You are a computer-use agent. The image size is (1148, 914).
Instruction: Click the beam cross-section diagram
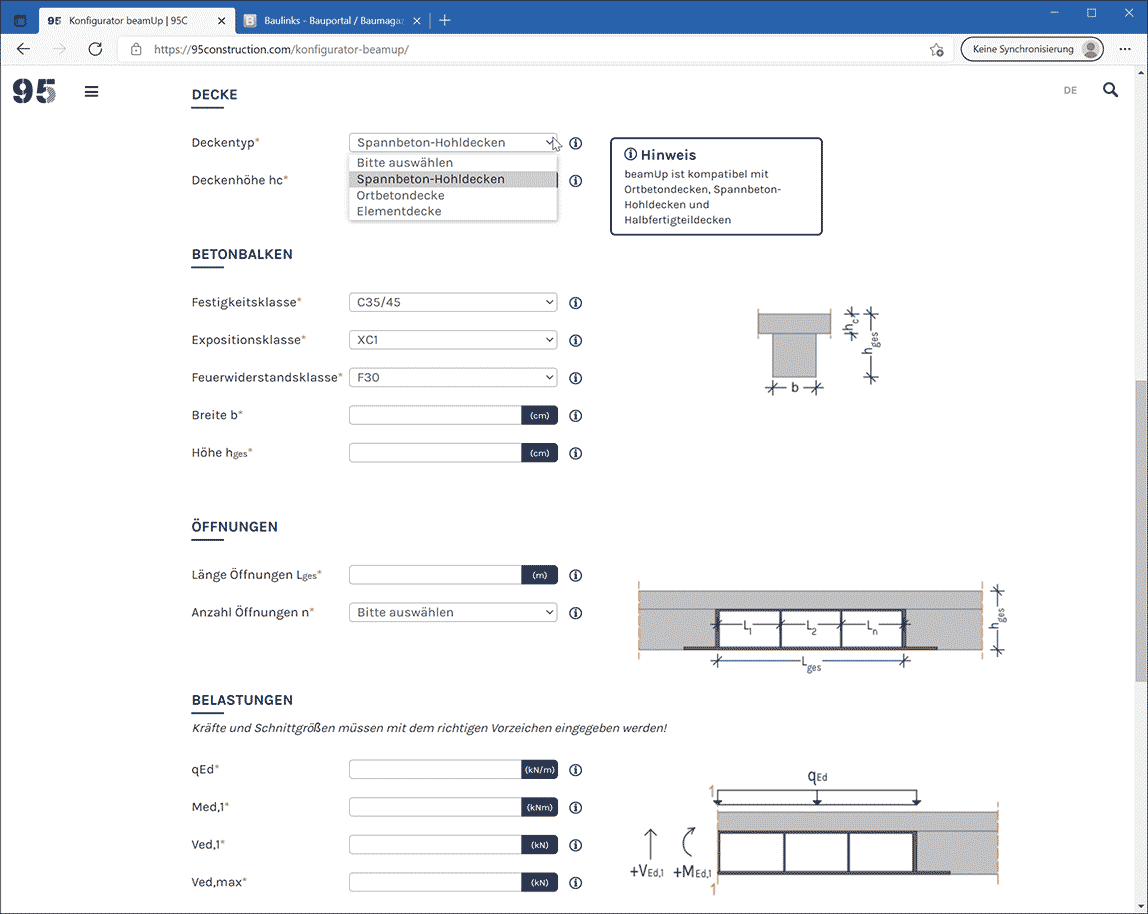tap(818, 352)
